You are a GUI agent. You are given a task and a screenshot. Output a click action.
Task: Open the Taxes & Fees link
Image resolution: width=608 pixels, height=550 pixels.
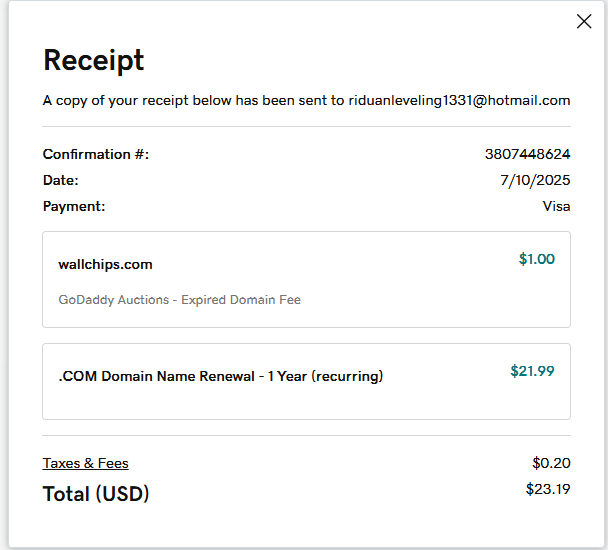[x=85, y=463]
